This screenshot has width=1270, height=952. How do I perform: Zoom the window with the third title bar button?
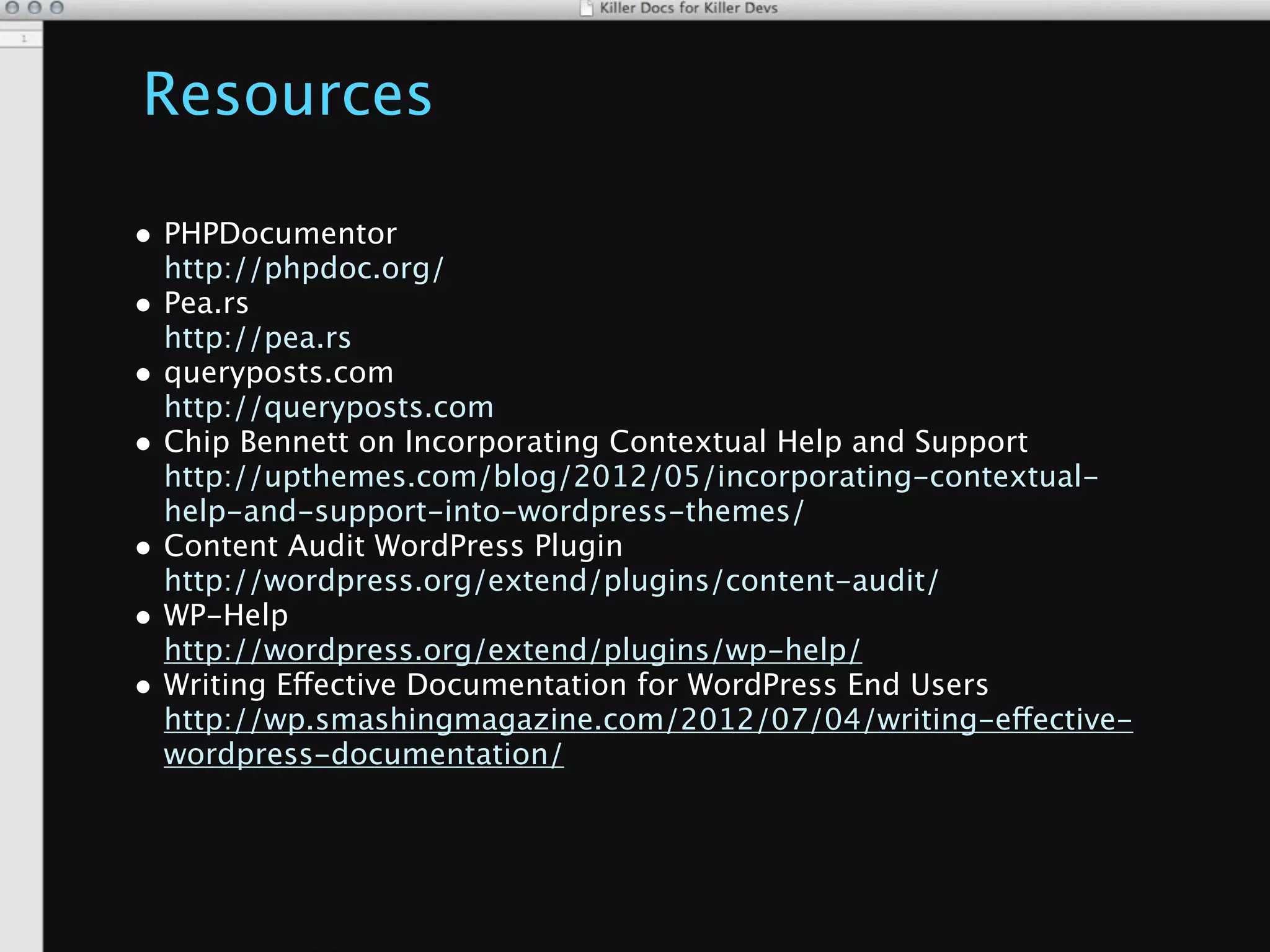coord(57,7)
